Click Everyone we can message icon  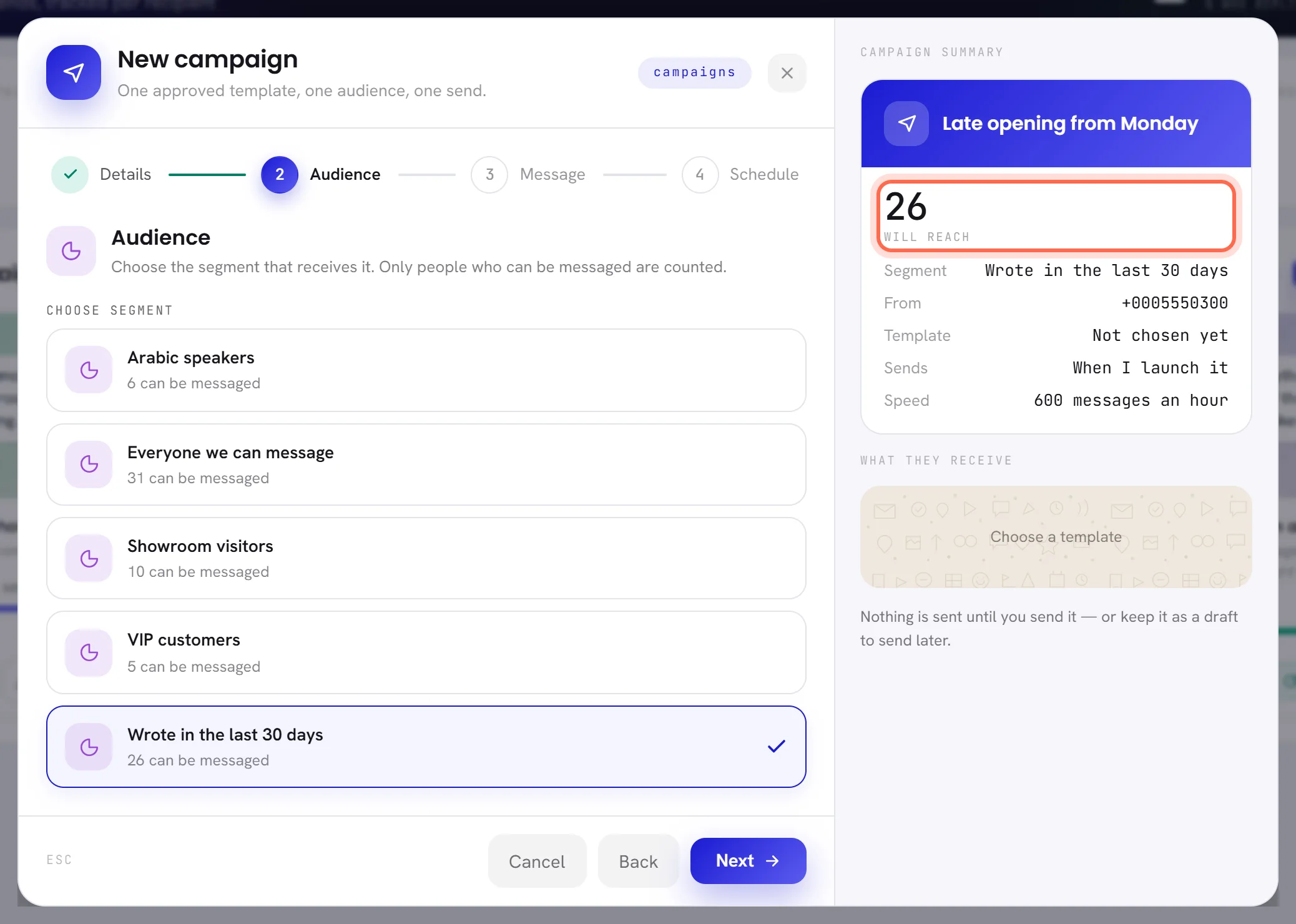[89, 464]
